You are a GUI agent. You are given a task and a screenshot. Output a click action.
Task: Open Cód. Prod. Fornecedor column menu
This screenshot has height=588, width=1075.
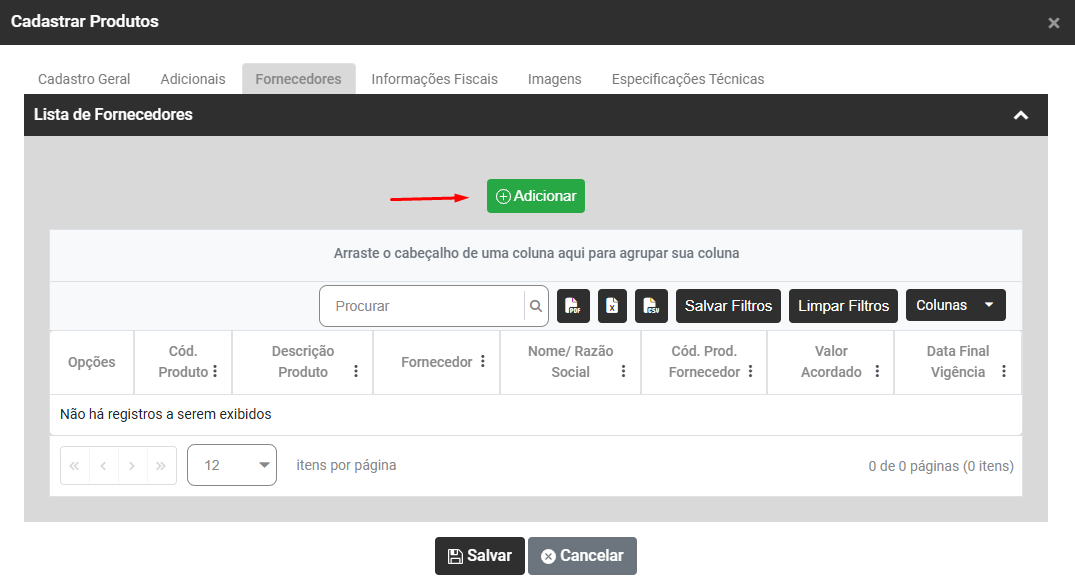751,371
